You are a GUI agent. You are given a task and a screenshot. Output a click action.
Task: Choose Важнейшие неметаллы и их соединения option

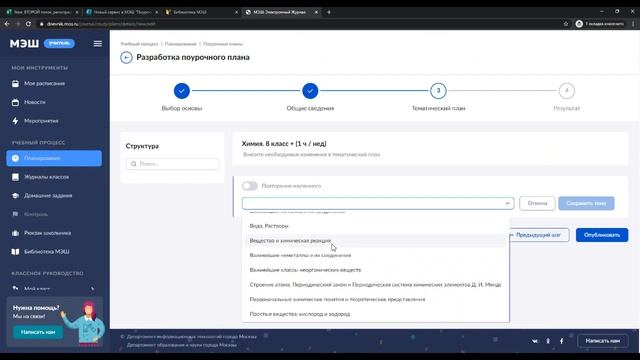[376, 255]
